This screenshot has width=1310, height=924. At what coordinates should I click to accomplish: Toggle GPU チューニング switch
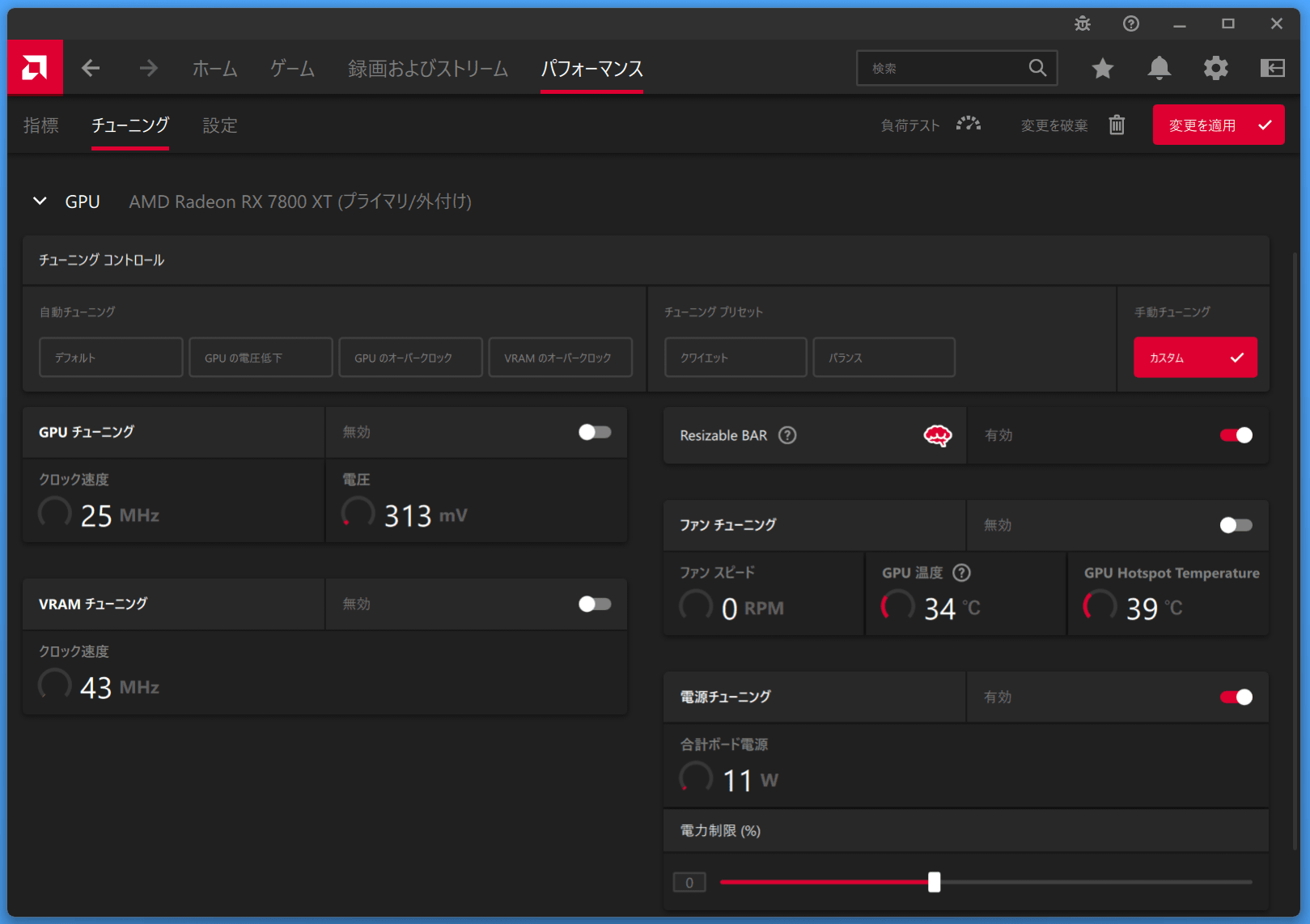[x=595, y=432]
